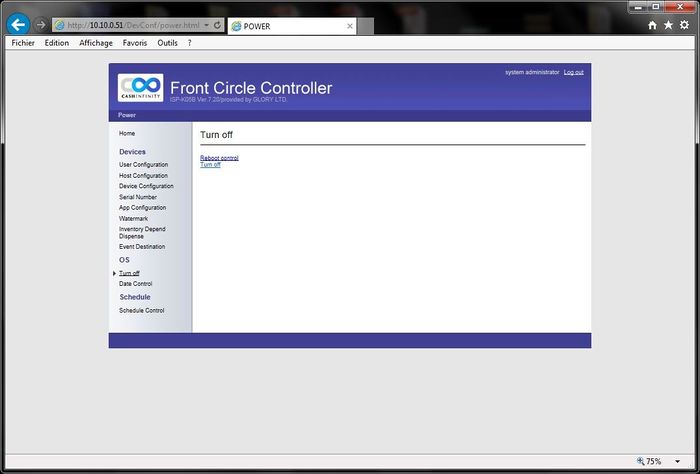Click the browser Forward arrow button
The height and width of the screenshot is (474, 700).
pyautogui.click(x=41, y=25)
